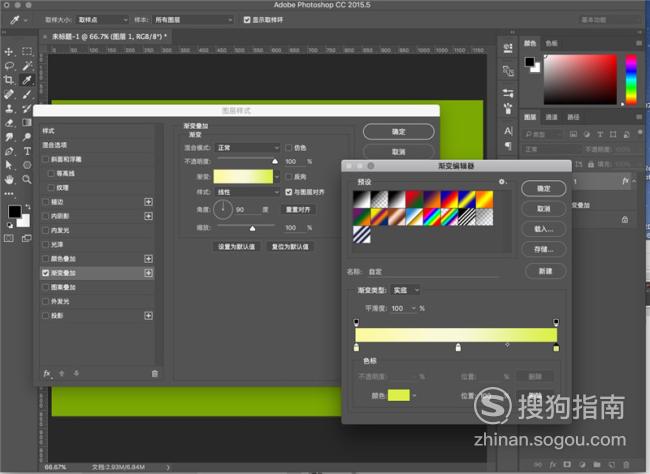650x474 pixels.
Task: Switch to the 色板 (Swatches) tab
Action: click(551, 43)
